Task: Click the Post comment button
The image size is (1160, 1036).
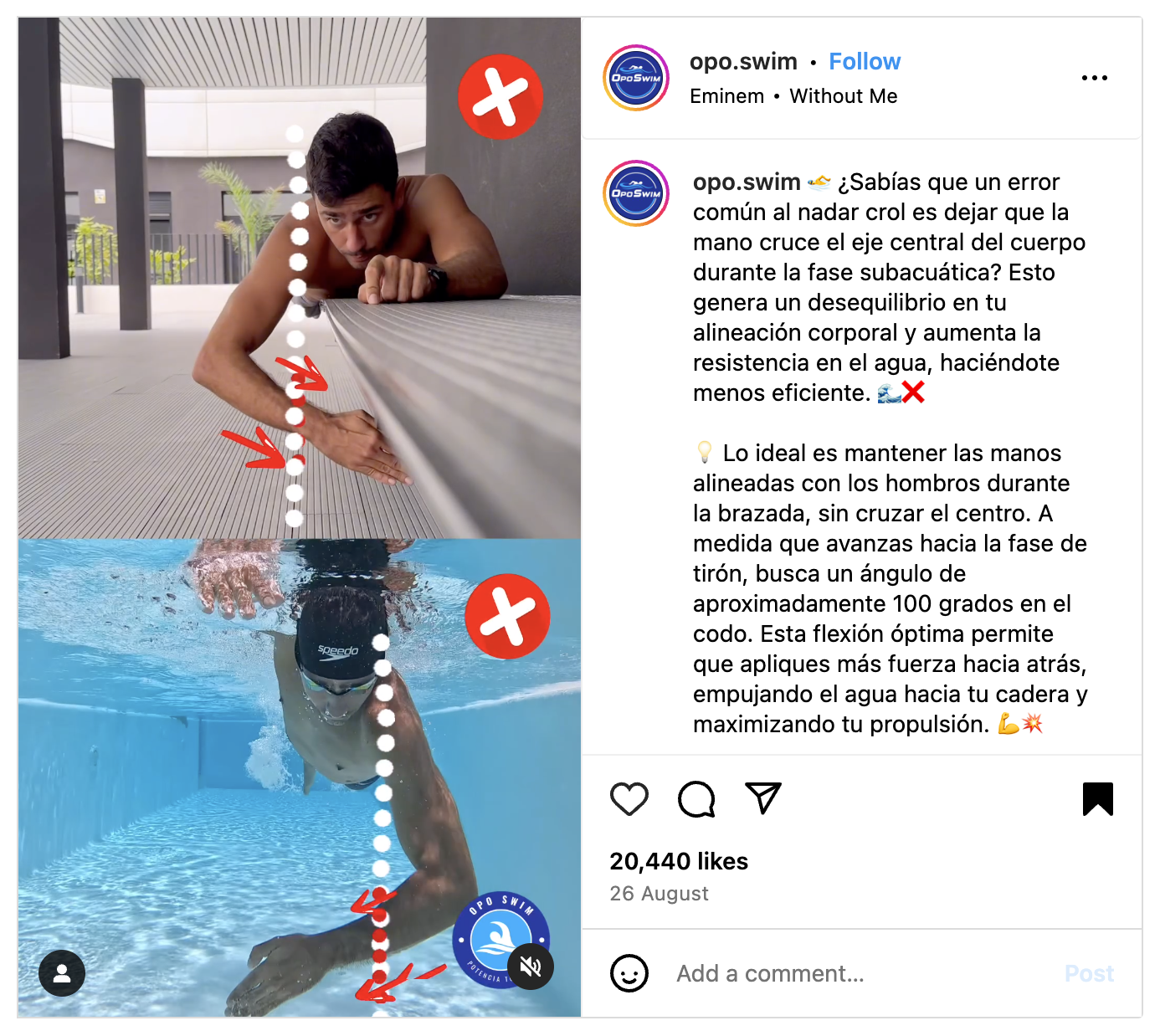Action: point(1089,973)
